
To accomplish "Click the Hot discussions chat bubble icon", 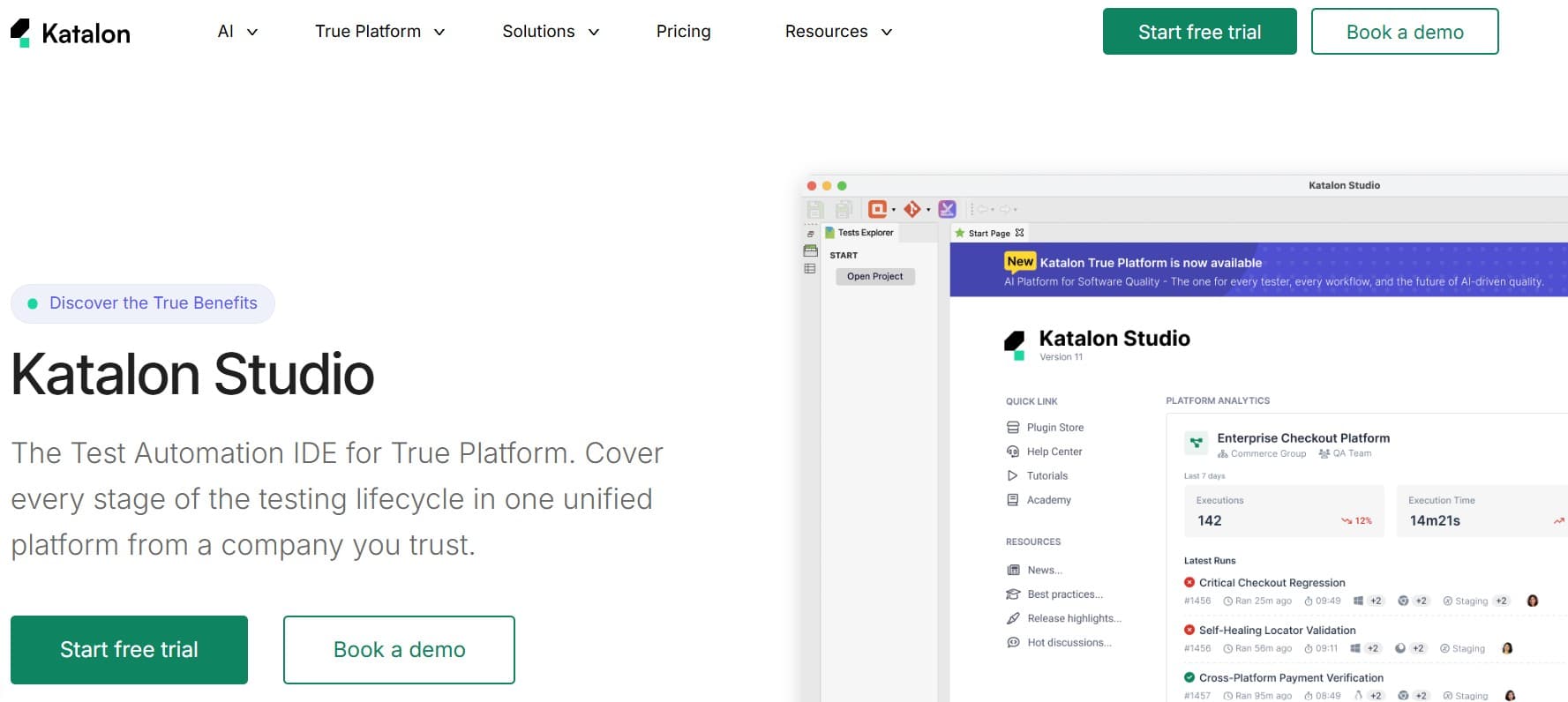I will coord(1013,643).
